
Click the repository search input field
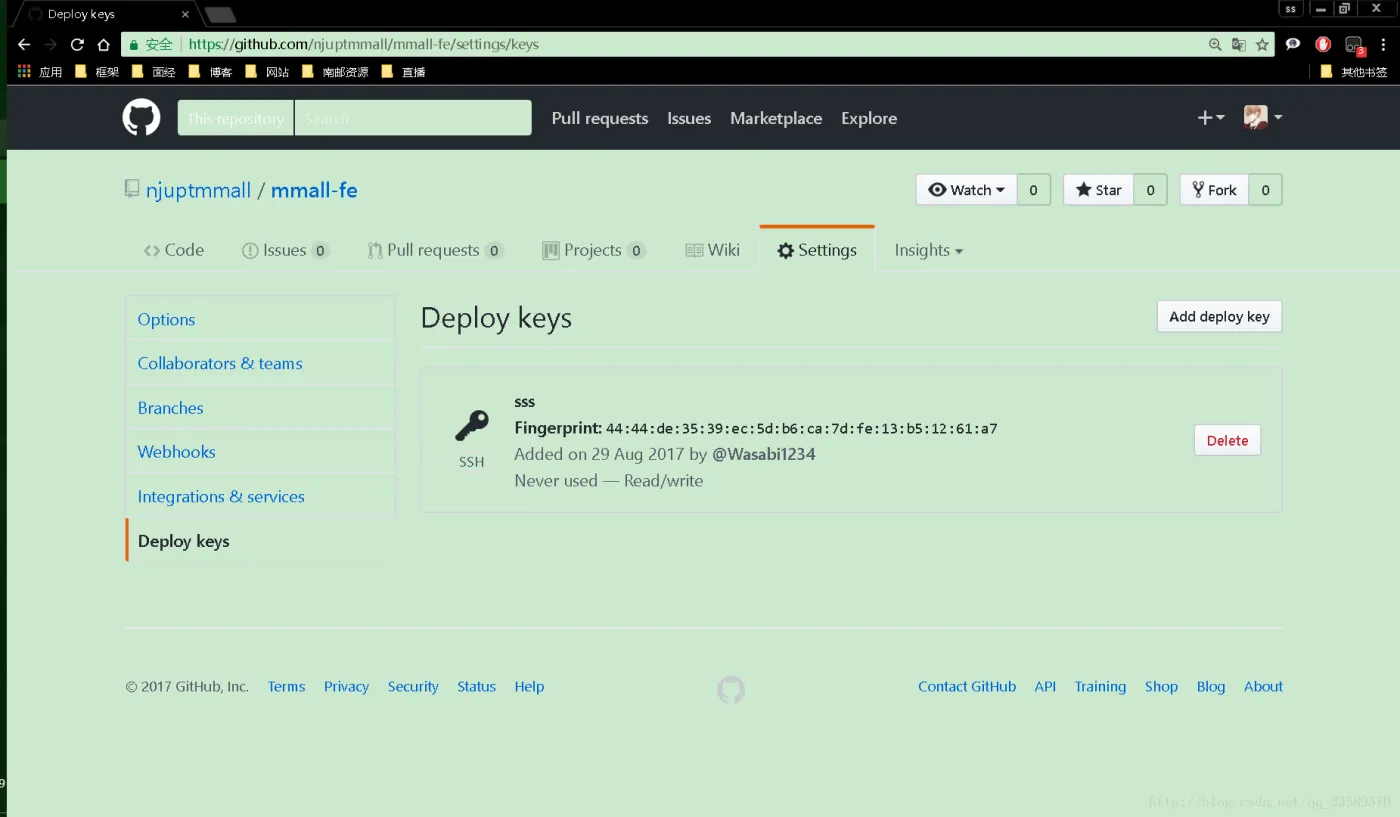(x=412, y=118)
